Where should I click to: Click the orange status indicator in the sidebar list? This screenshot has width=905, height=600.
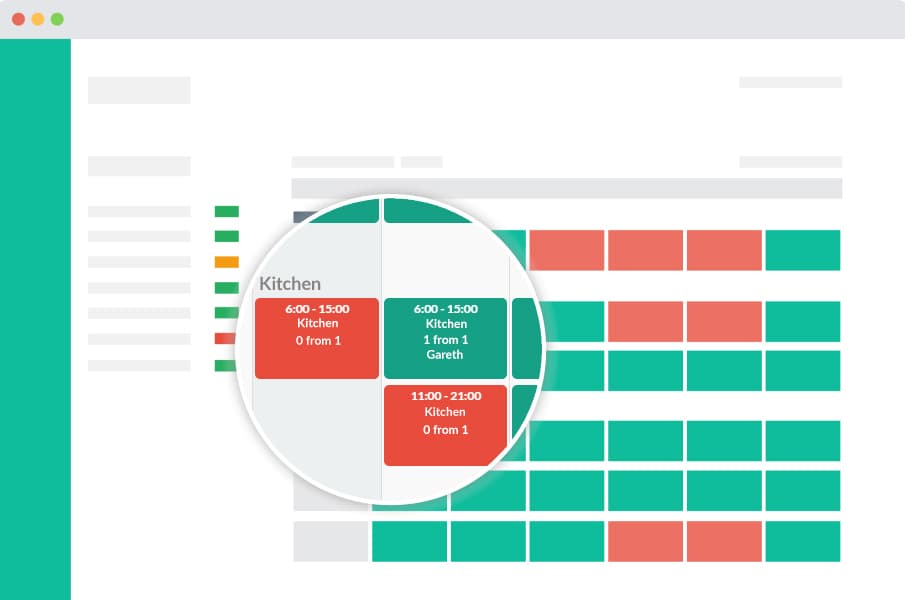(x=227, y=262)
